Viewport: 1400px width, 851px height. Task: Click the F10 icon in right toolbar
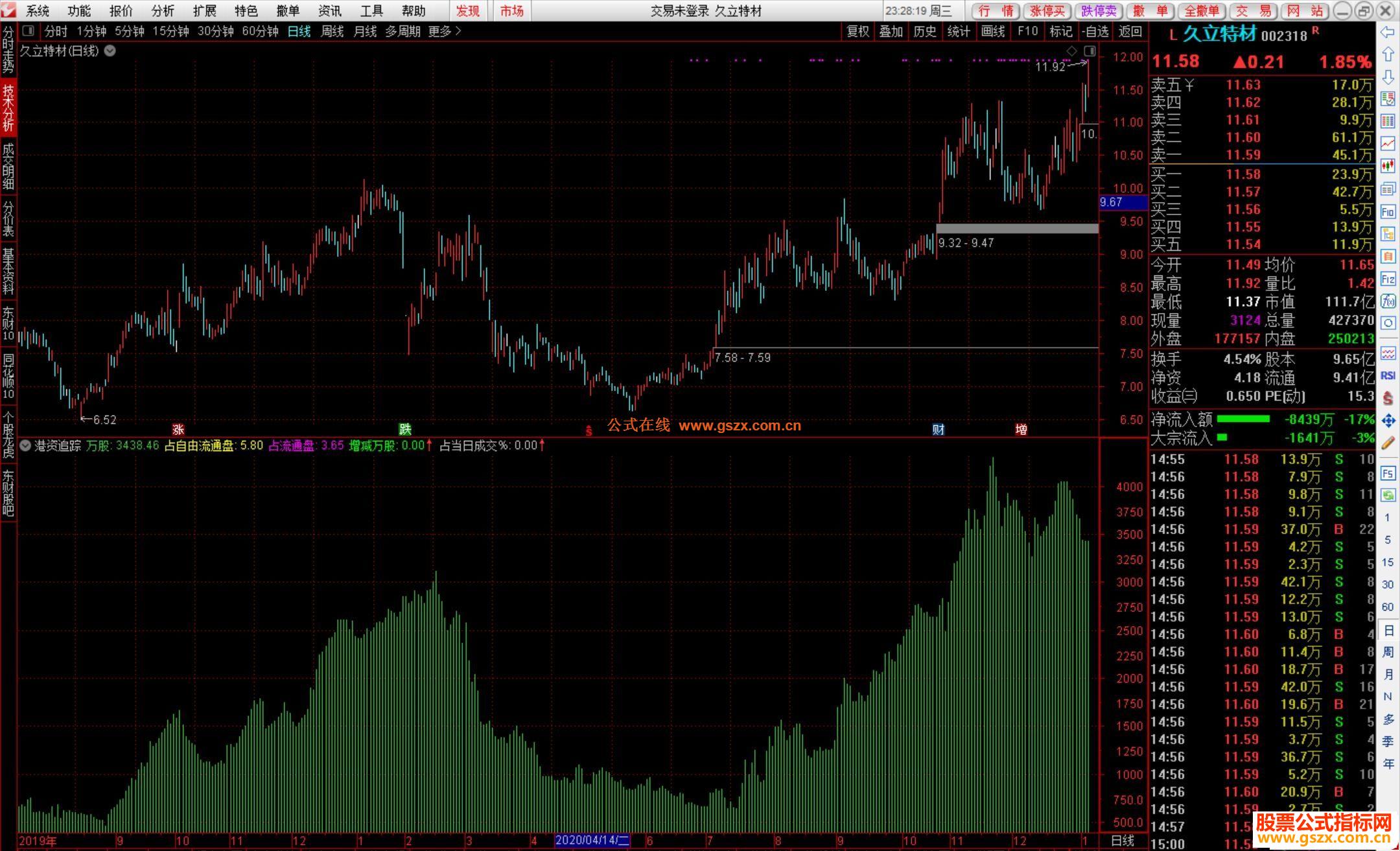tap(1388, 211)
